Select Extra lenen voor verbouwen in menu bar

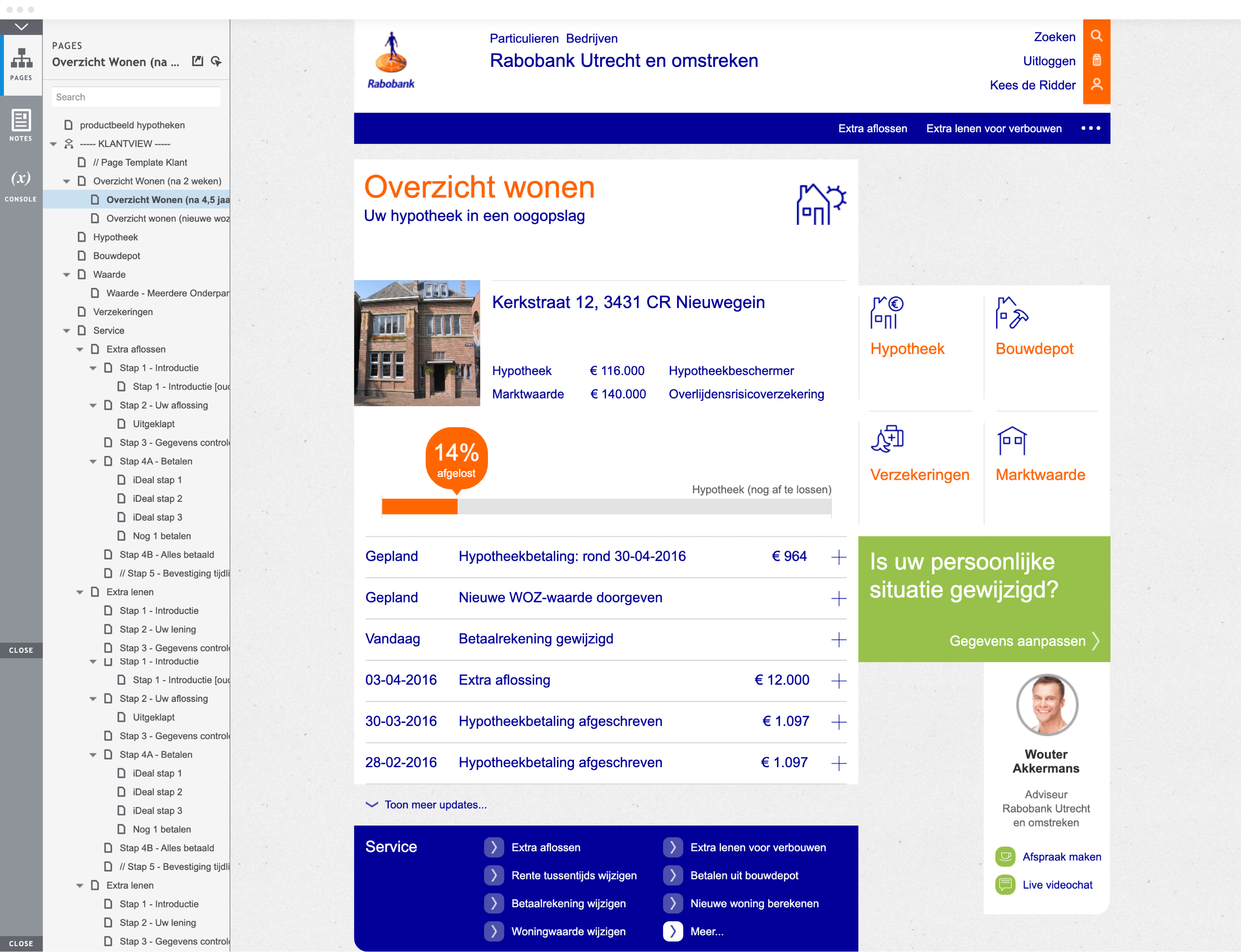pos(994,128)
